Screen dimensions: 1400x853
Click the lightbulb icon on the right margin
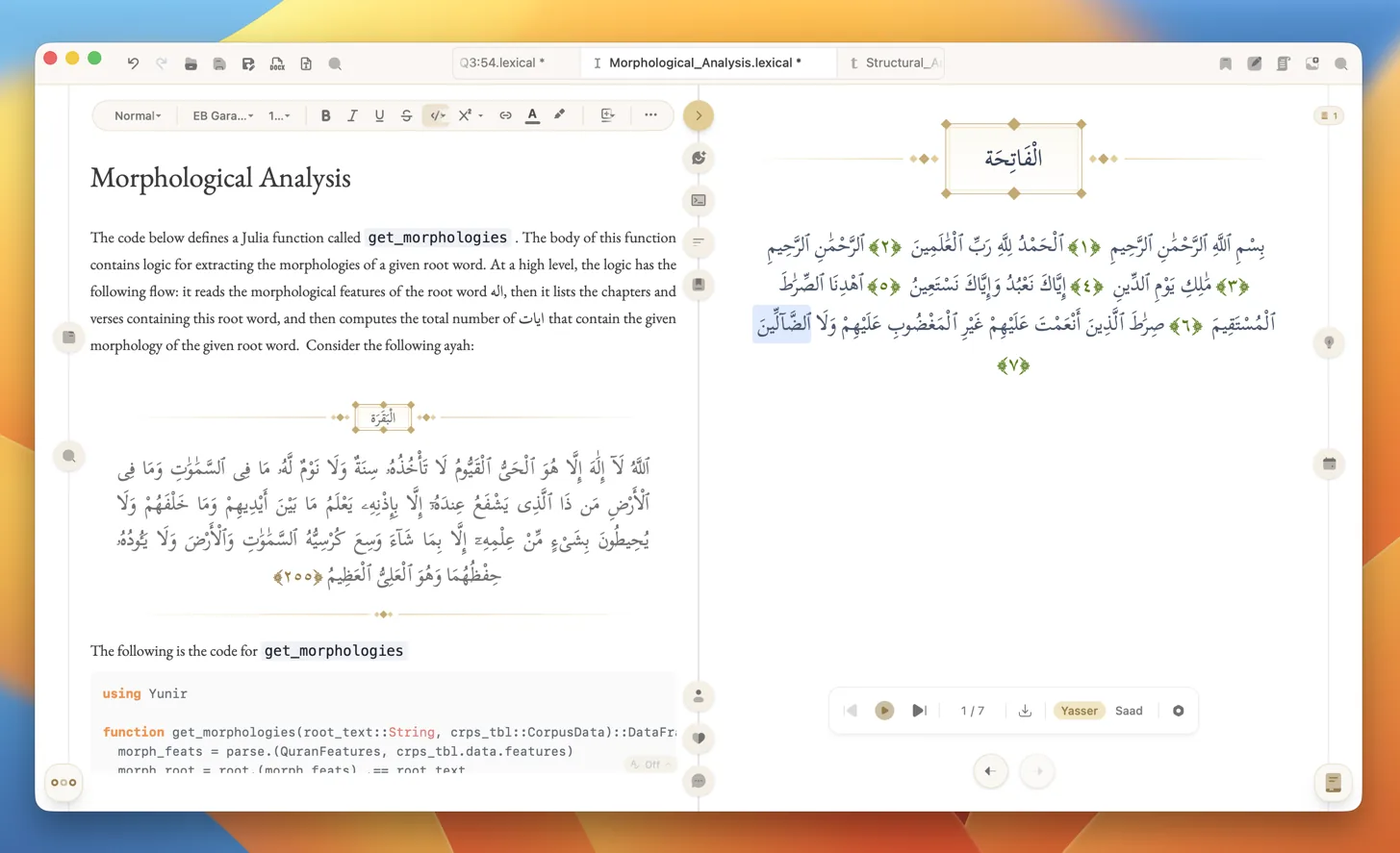(x=1329, y=342)
